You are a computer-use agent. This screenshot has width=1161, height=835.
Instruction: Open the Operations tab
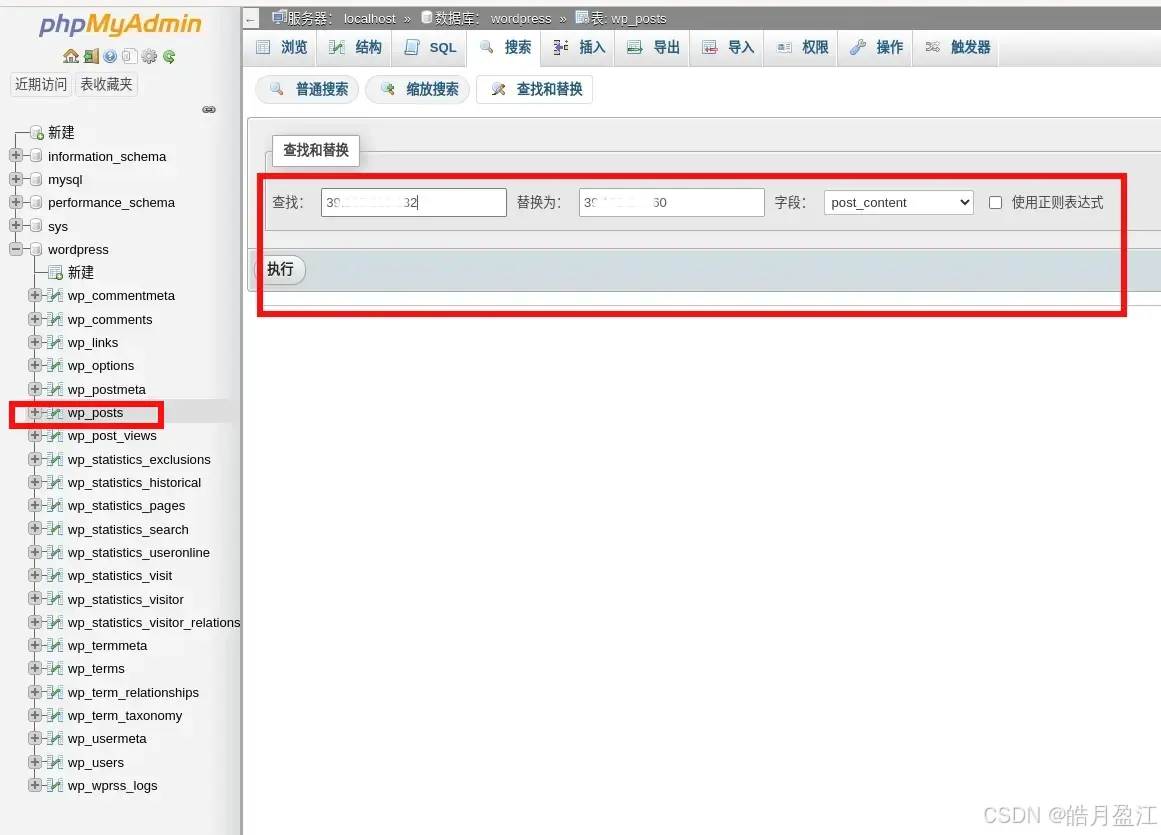(876, 47)
